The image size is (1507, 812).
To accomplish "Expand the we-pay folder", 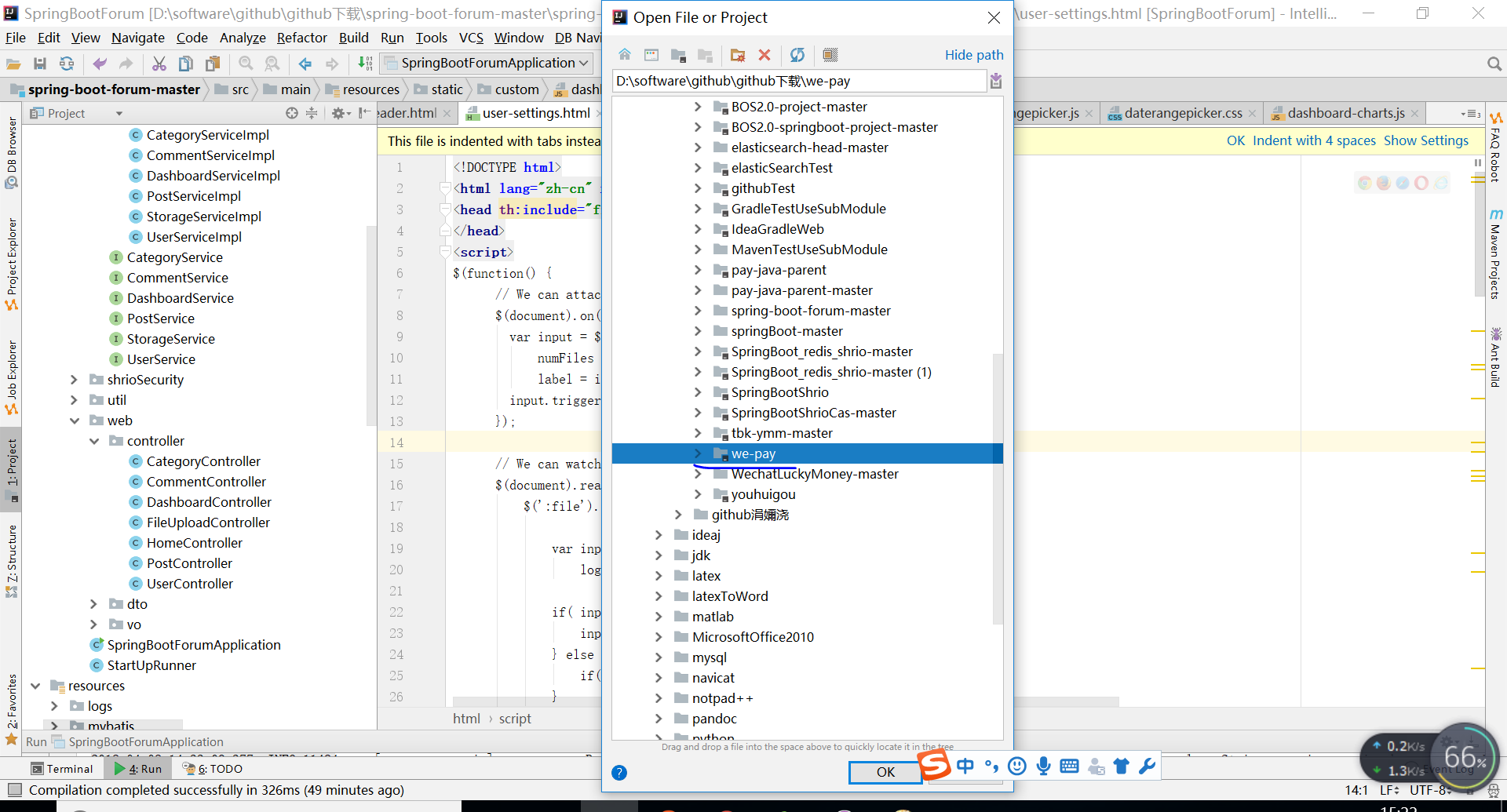I will click(x=698, y=453).
